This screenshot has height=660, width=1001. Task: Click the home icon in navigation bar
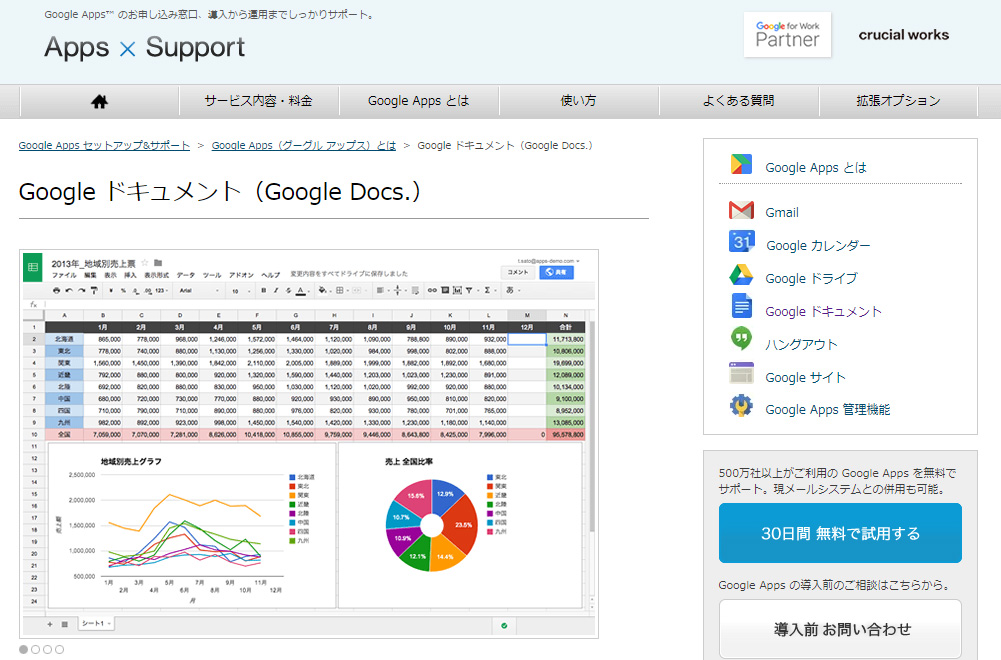[x=99, y=101]
